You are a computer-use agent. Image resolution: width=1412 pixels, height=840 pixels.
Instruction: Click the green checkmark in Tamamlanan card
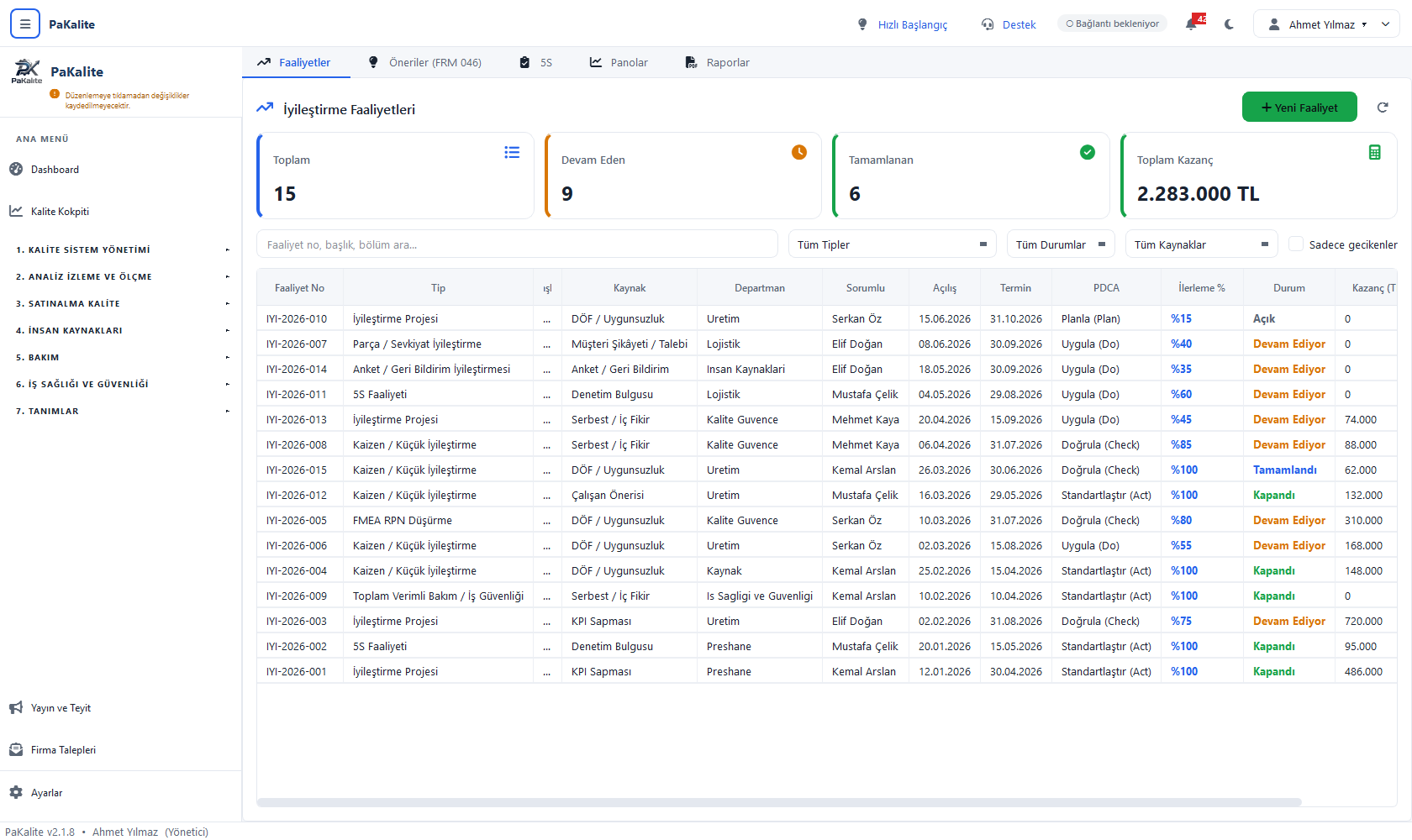pyautogui.click(x=1088, y=152)
